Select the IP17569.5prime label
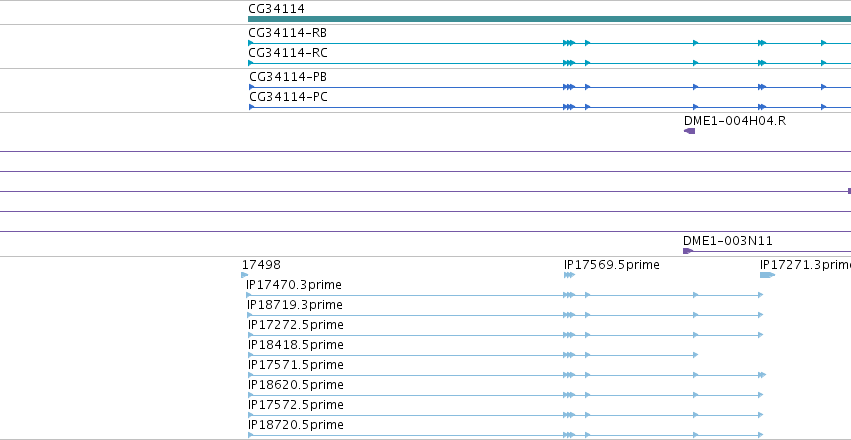Viewport: 851px width, 440px height. [612, 265]
